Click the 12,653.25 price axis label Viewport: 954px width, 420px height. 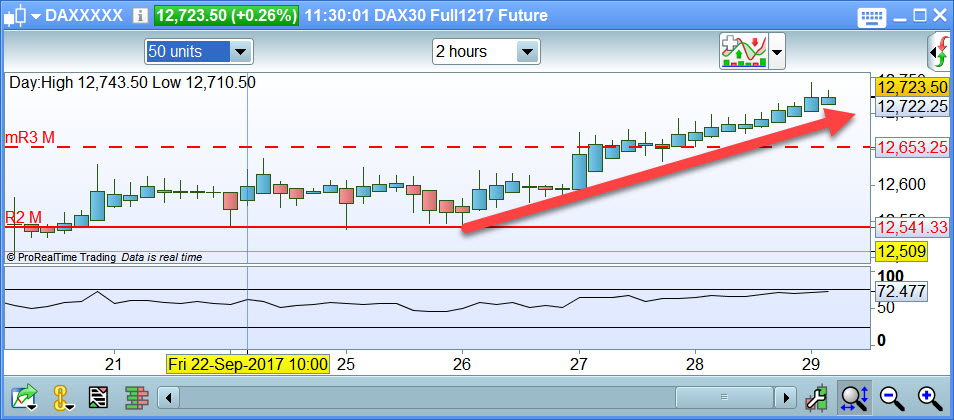point(913,147)
